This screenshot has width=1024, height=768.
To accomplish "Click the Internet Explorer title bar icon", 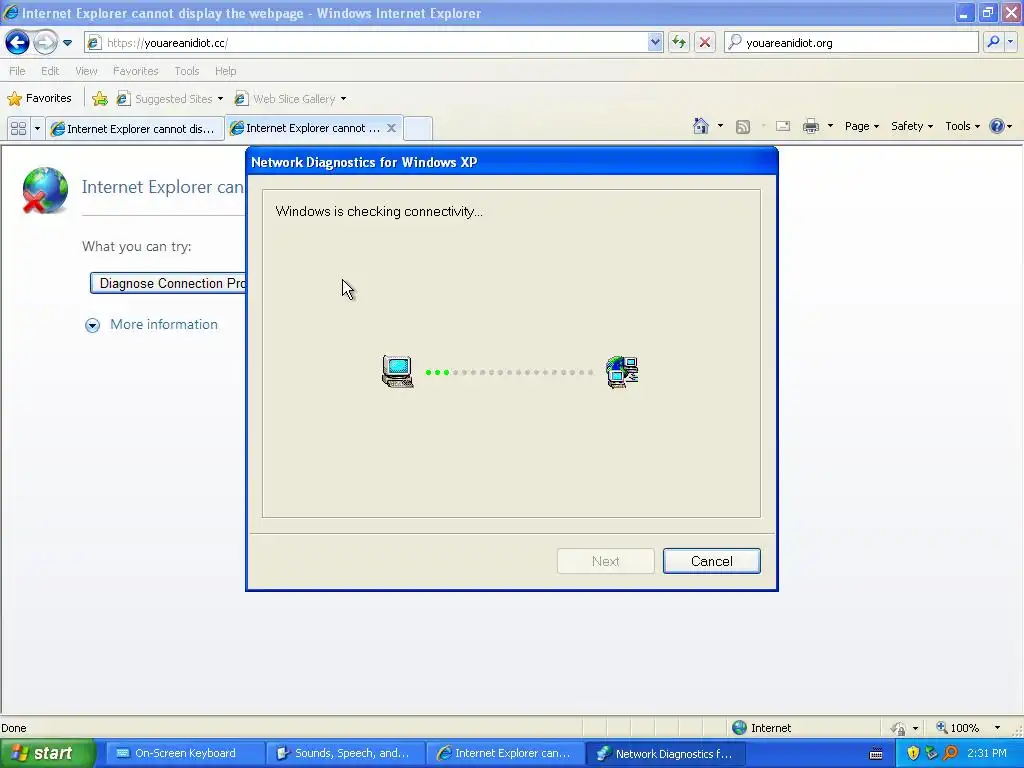I will coord(11,12).
